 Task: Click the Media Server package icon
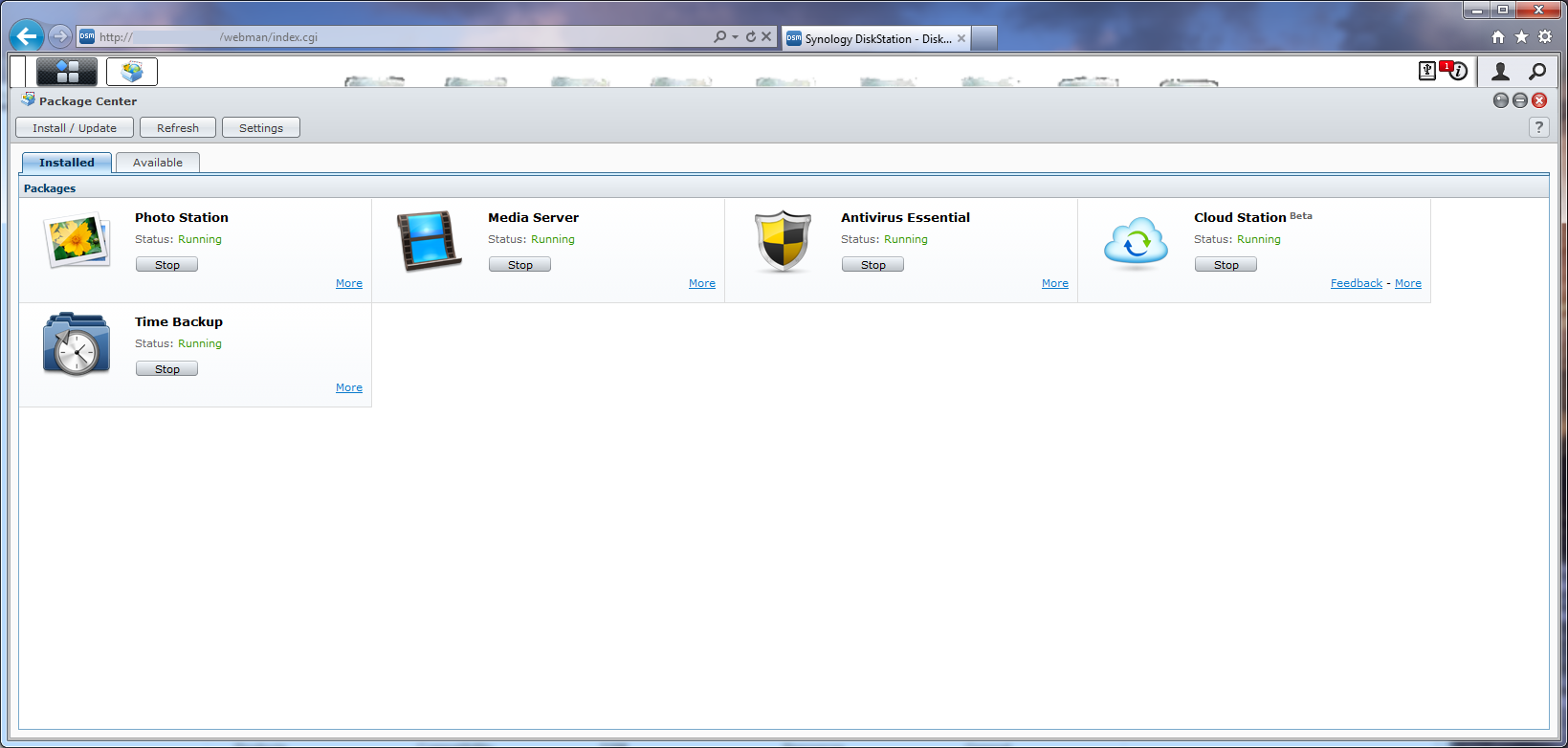[x=430, y=241]
